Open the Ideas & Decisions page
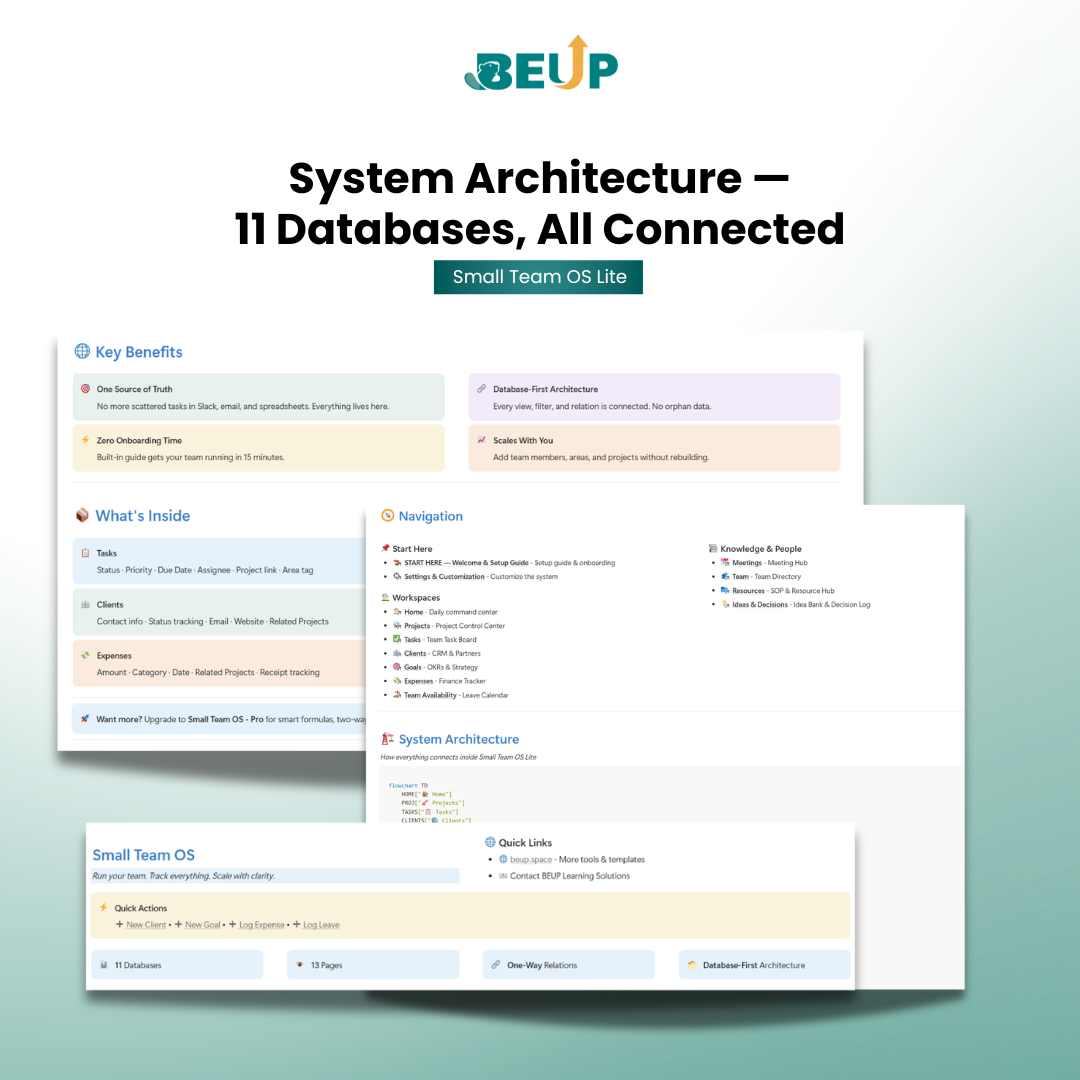This screenshot has width=1080, height=1080. pyautogui.click(x=759, y=604)
